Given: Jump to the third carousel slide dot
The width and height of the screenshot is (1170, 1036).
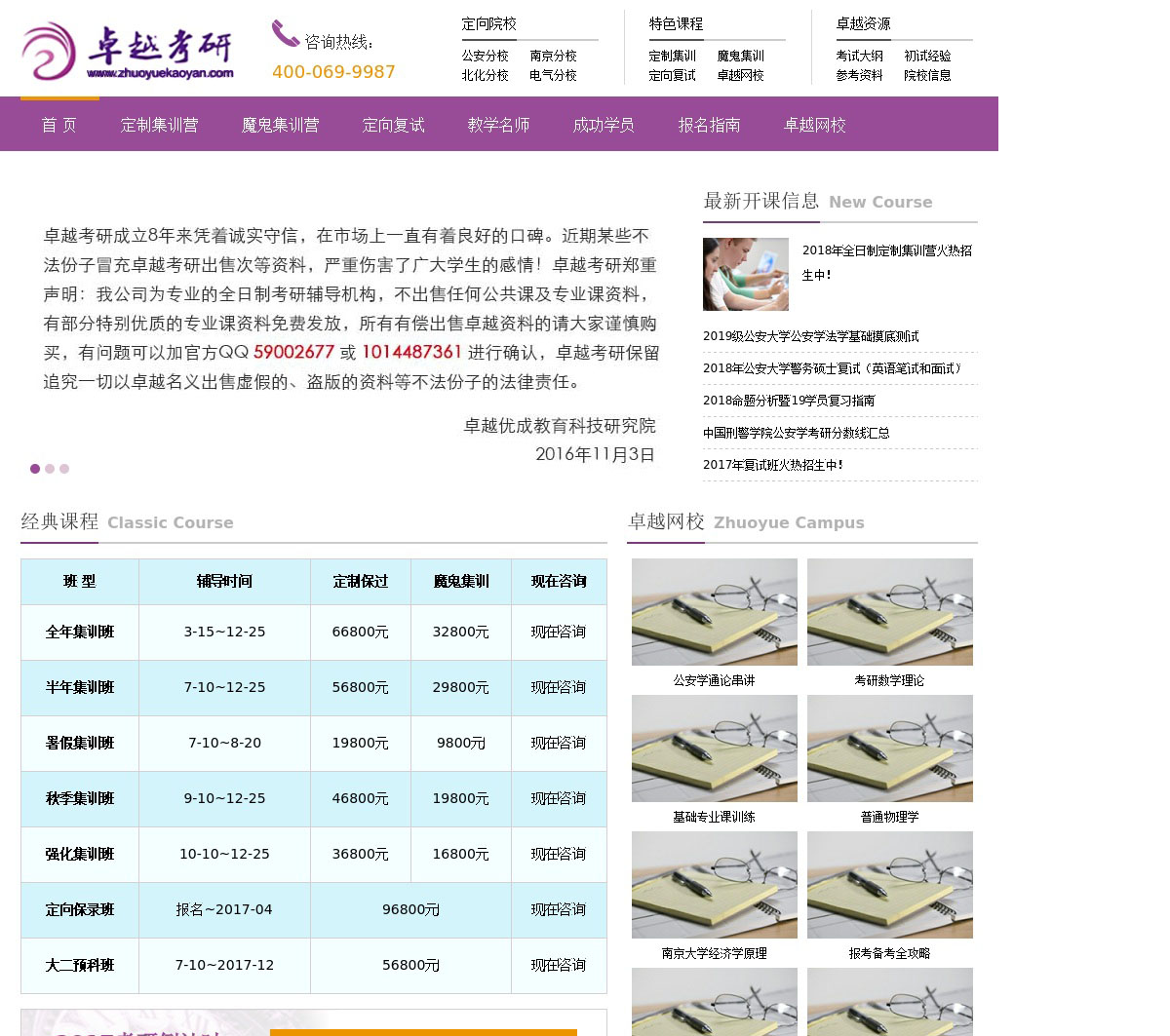Looking at the screenshot, I should 64,469.
